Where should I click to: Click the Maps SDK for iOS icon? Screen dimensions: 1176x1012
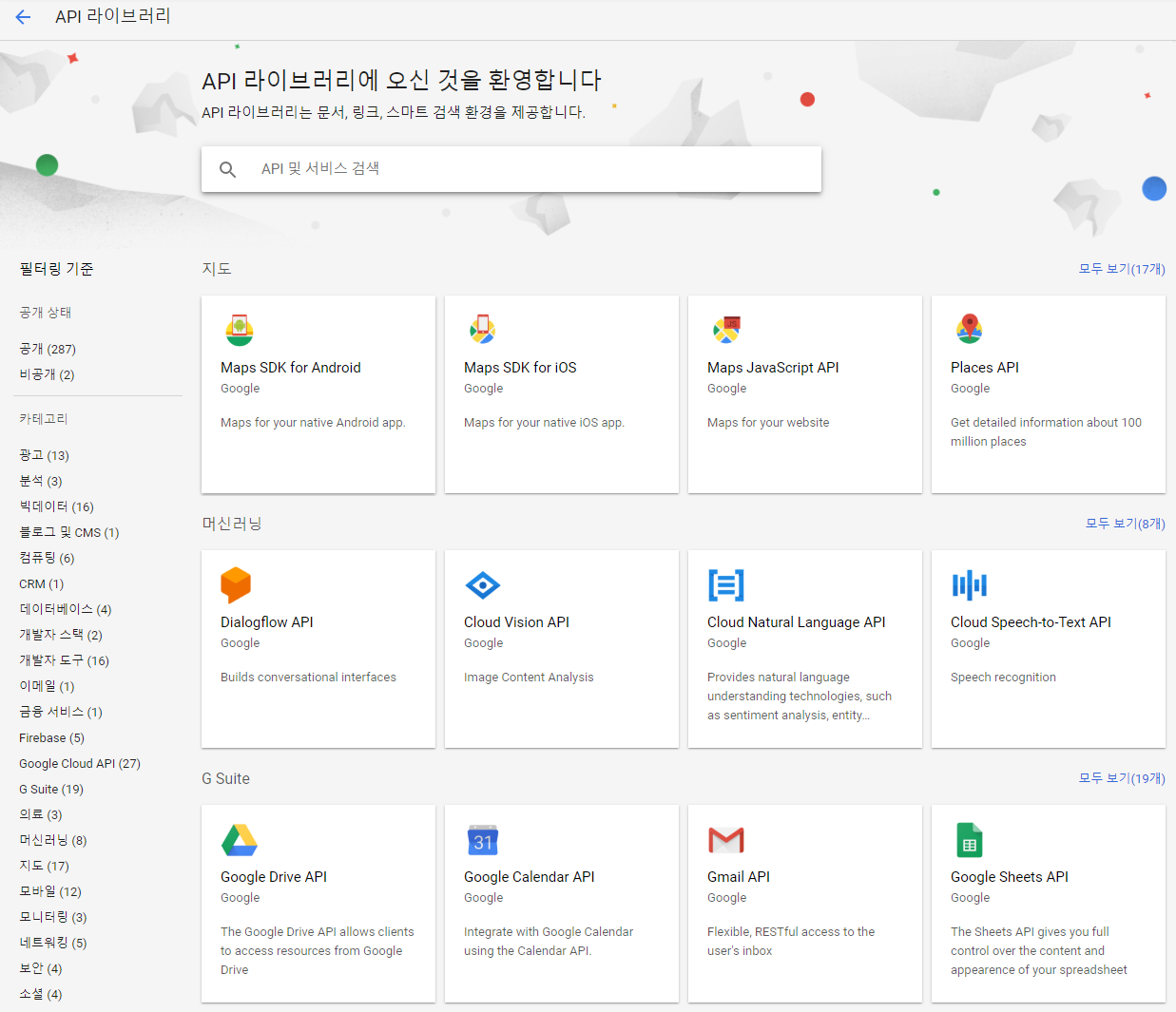click(483, 330)
